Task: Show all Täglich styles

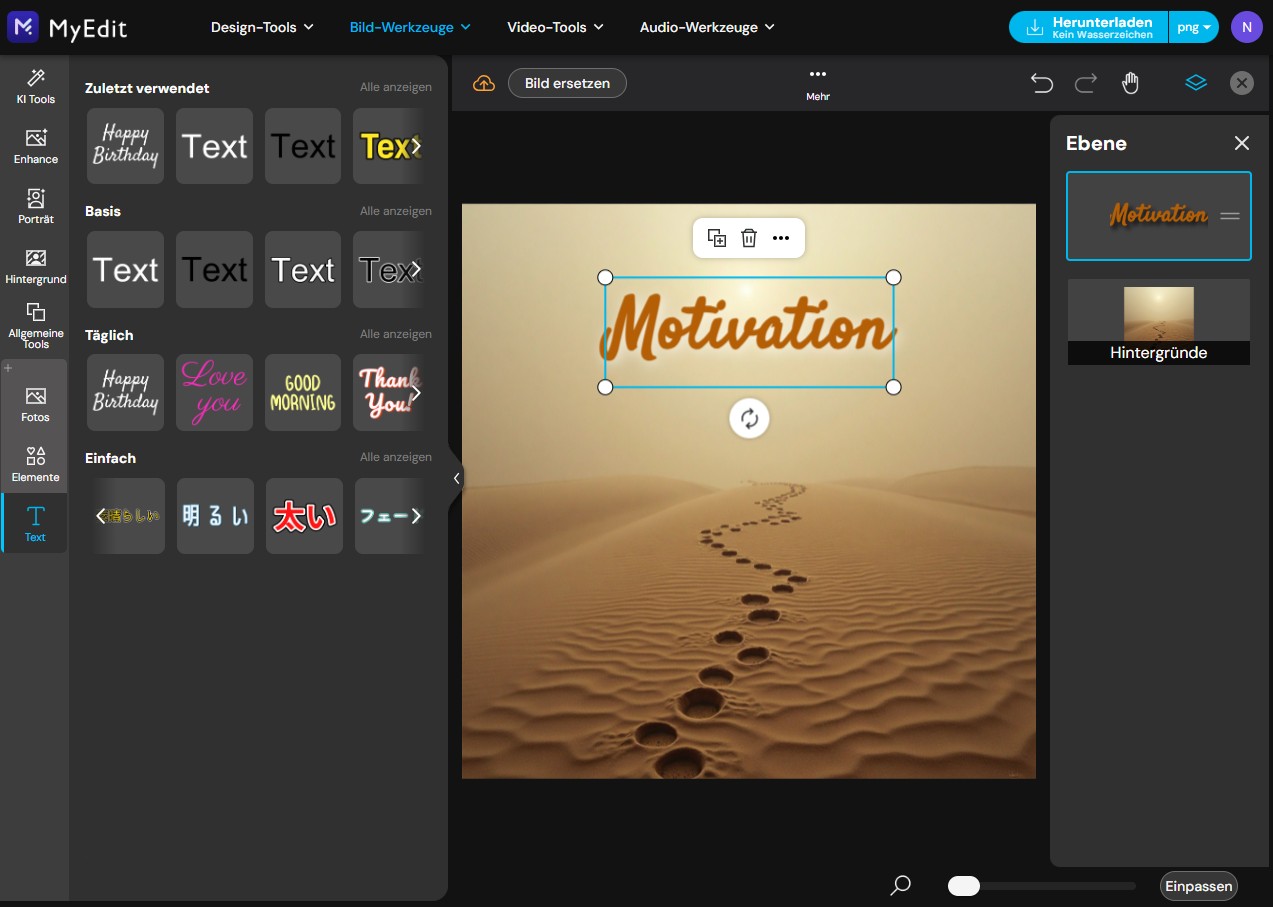Action: coord(396,334)
